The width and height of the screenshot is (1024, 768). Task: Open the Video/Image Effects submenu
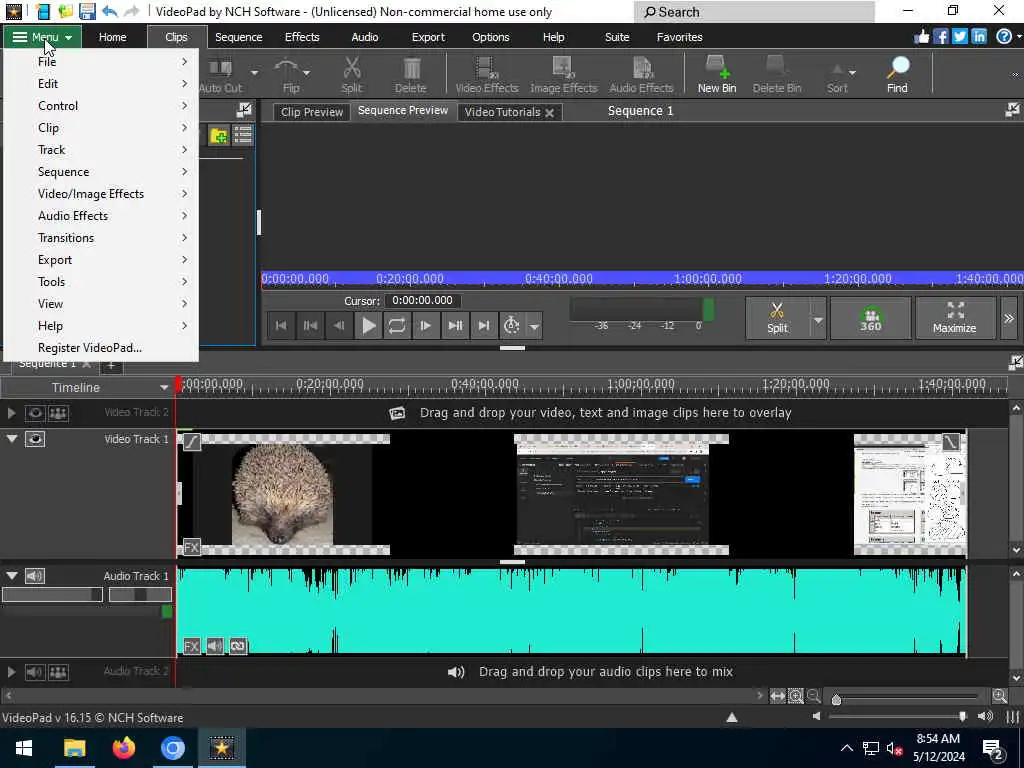101,193
